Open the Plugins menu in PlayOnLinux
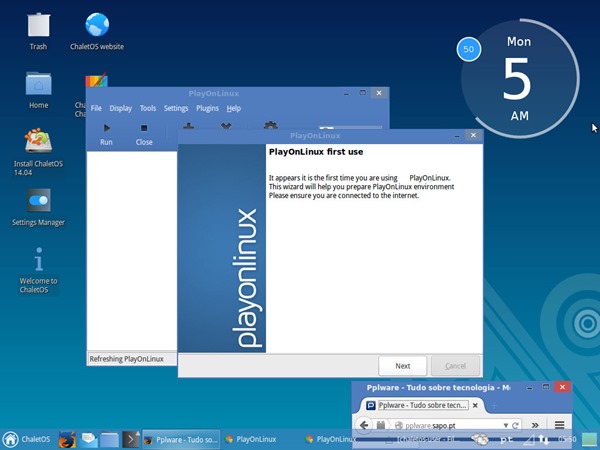This screenshot has width=600, height=450. [207, 108]
